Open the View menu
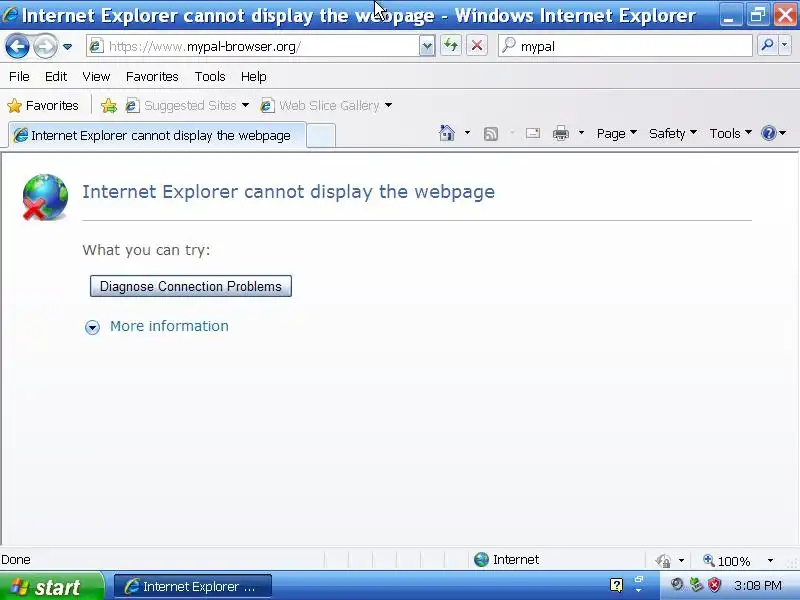The width and height of the screenshot is (800, 600). 96,77
